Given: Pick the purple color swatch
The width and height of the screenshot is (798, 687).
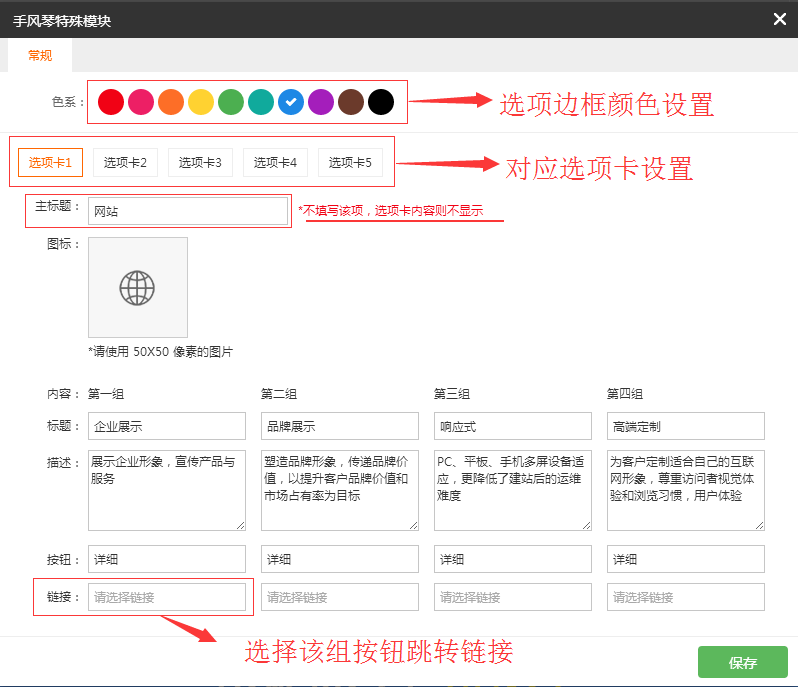Looking at the screenshot, I should click(320, 102).
